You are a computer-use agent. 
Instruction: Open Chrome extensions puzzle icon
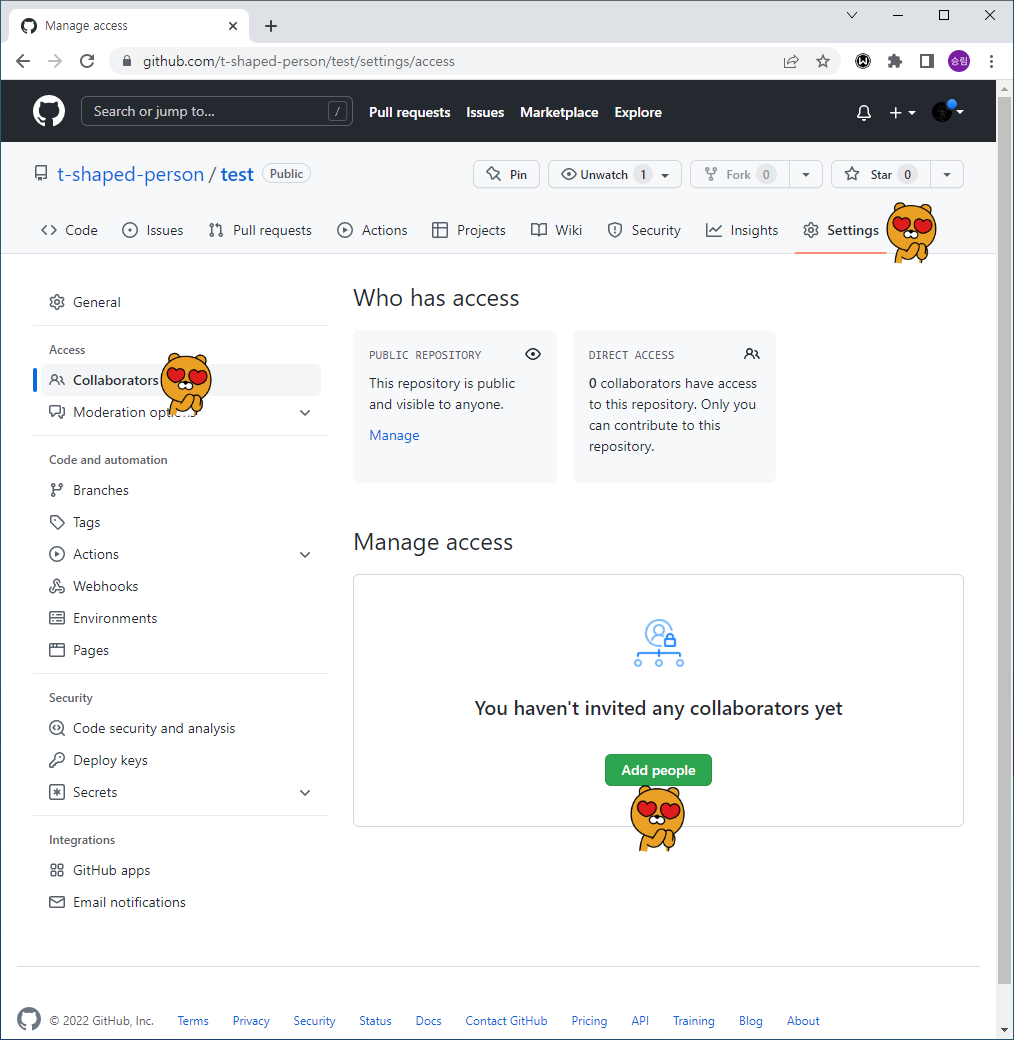pos(895,61)
